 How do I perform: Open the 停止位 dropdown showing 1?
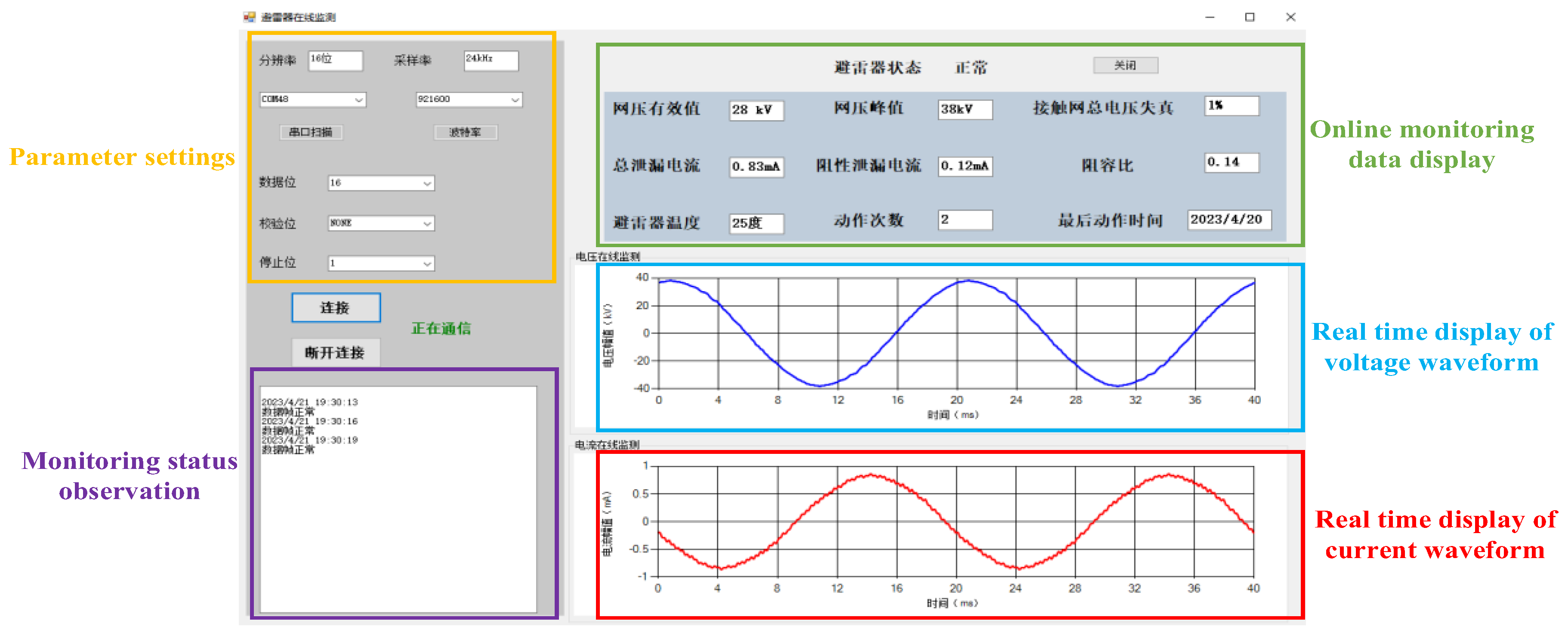tap(427, 264)
